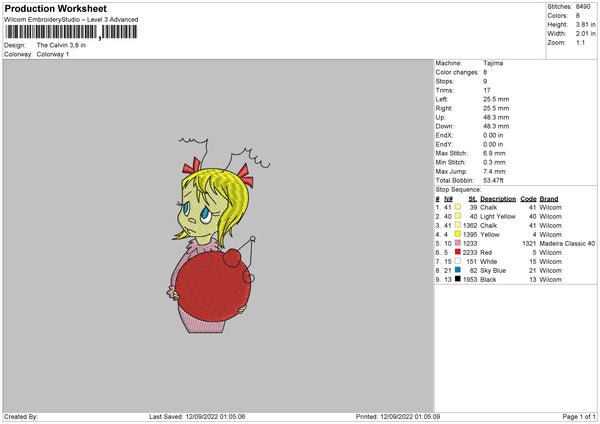Click the EndX value '0.00 in'

point(493,135)
